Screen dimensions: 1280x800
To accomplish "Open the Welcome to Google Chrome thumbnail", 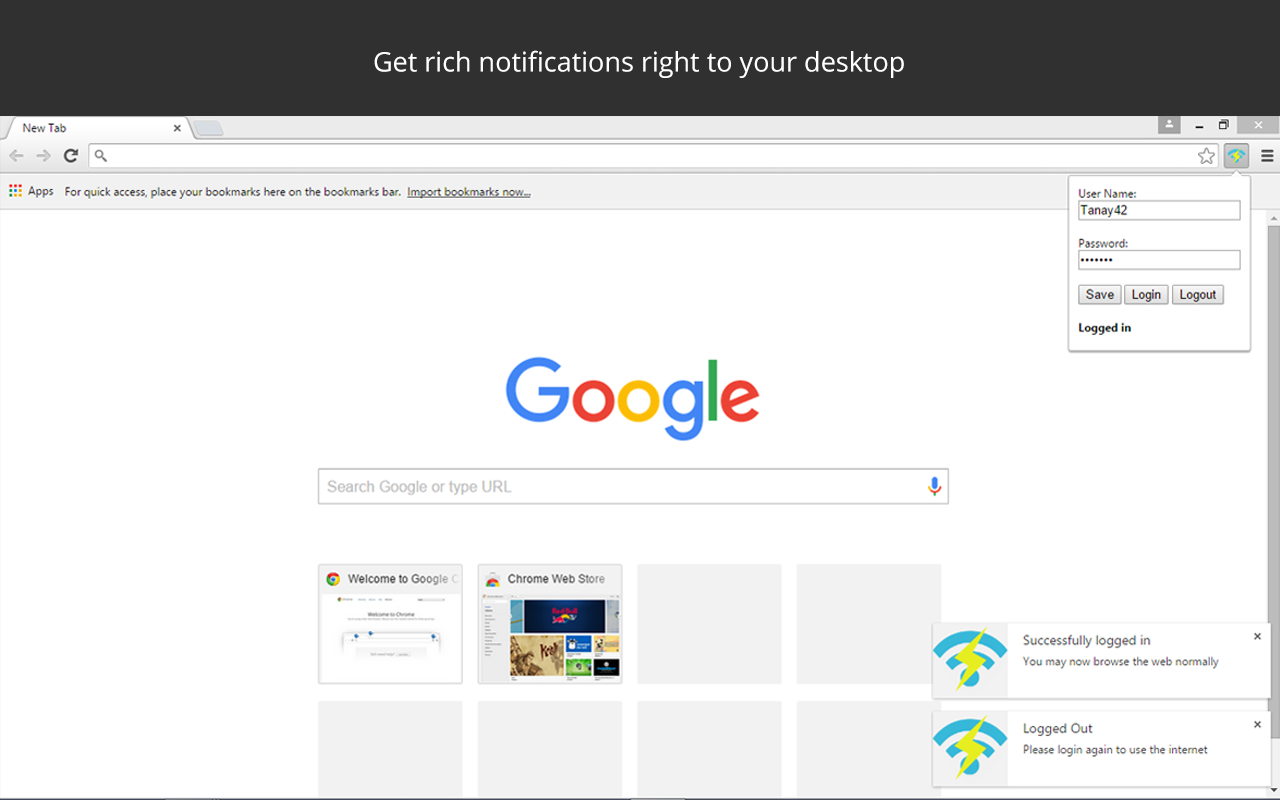I will point(390,623).
